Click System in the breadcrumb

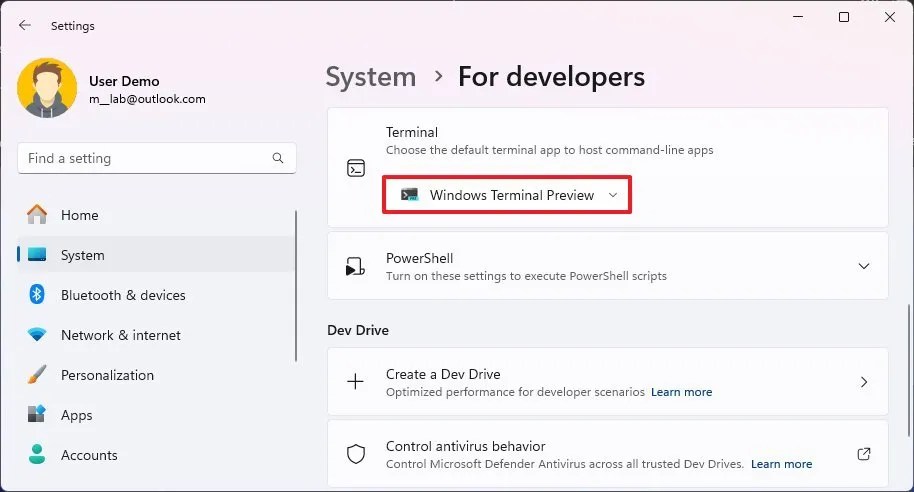pos(371,77)
